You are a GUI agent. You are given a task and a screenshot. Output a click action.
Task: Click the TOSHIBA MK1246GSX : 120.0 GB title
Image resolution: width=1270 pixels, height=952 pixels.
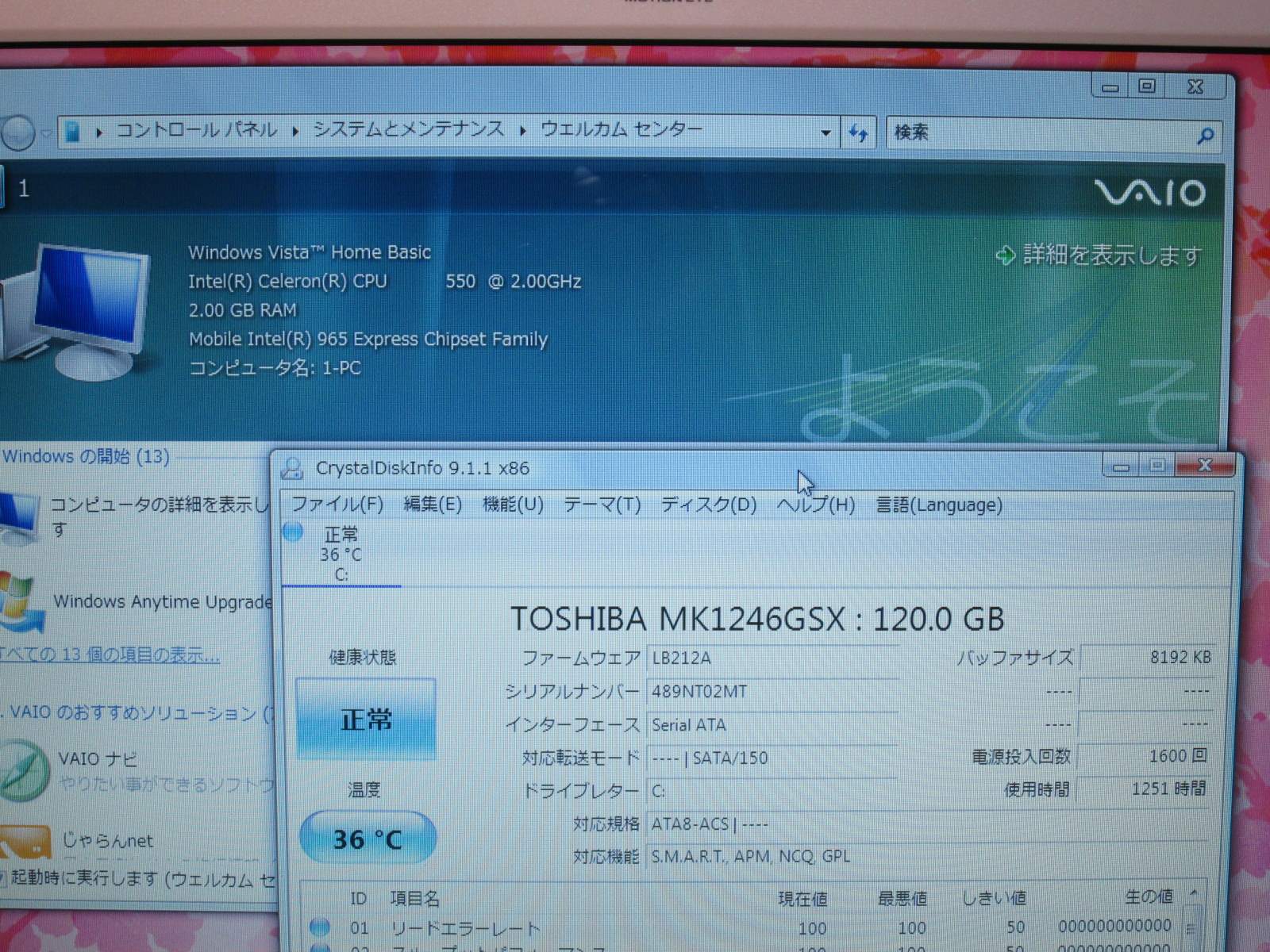pos(757,619)
